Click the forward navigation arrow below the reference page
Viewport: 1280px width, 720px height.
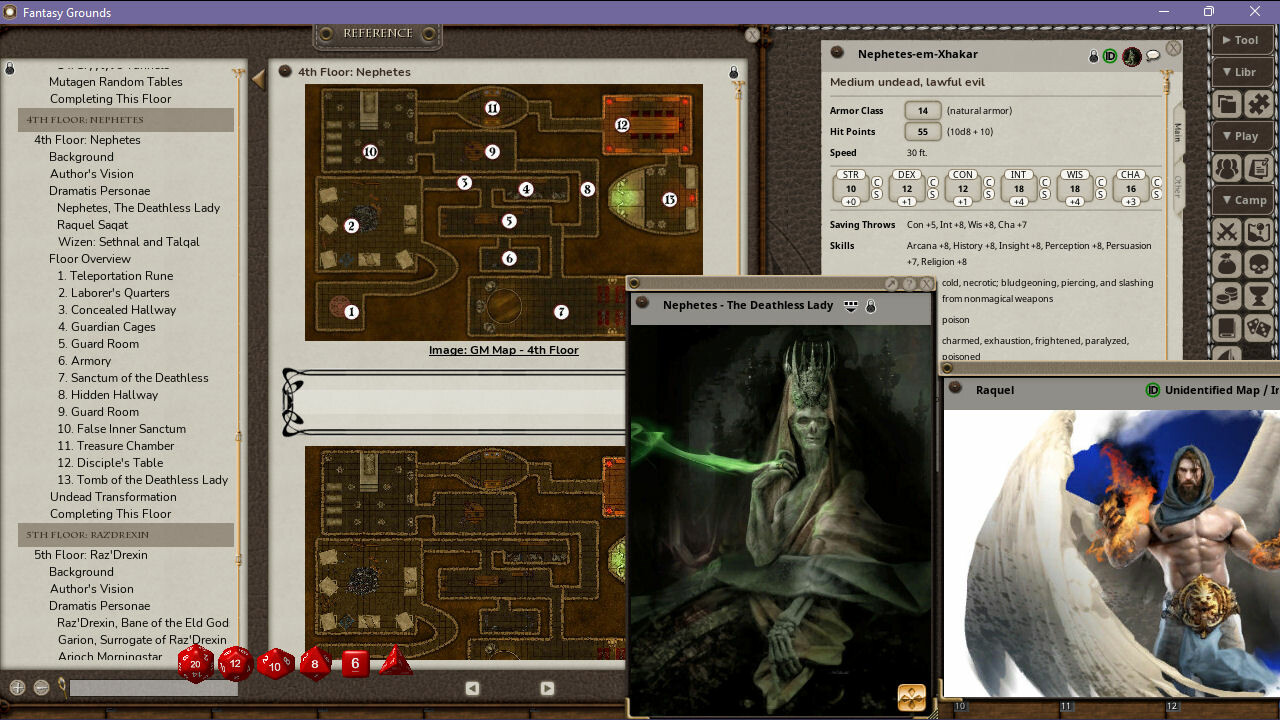click(x=547, y=688)
